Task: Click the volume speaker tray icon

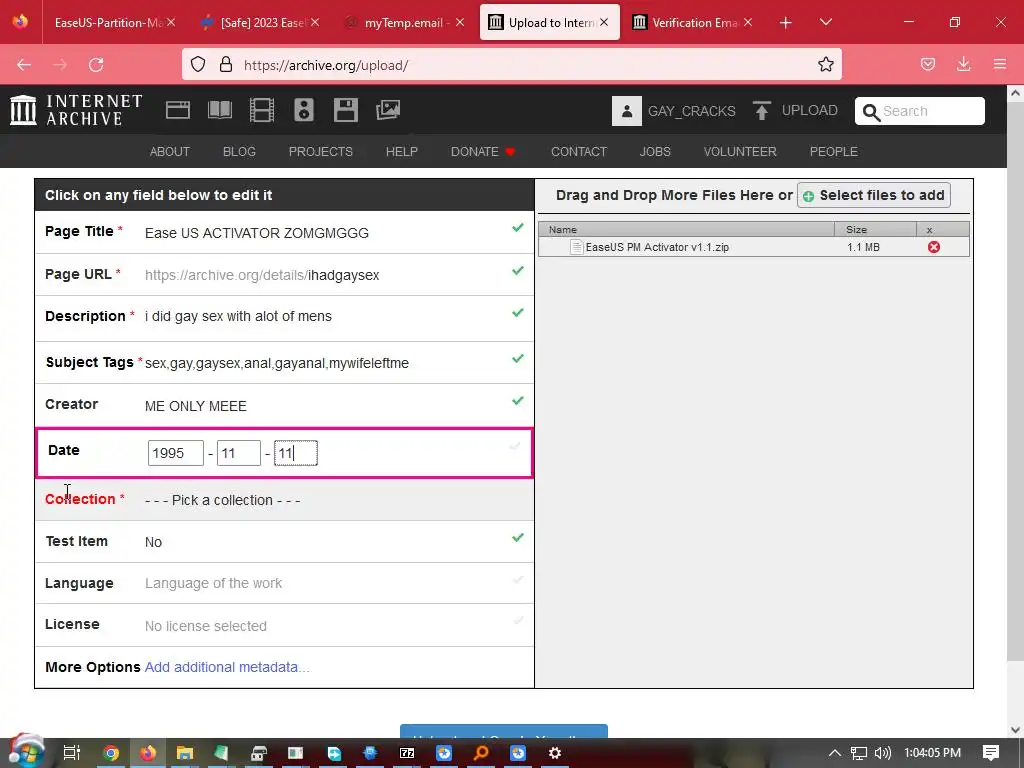Action: click(x=882, y=753)
